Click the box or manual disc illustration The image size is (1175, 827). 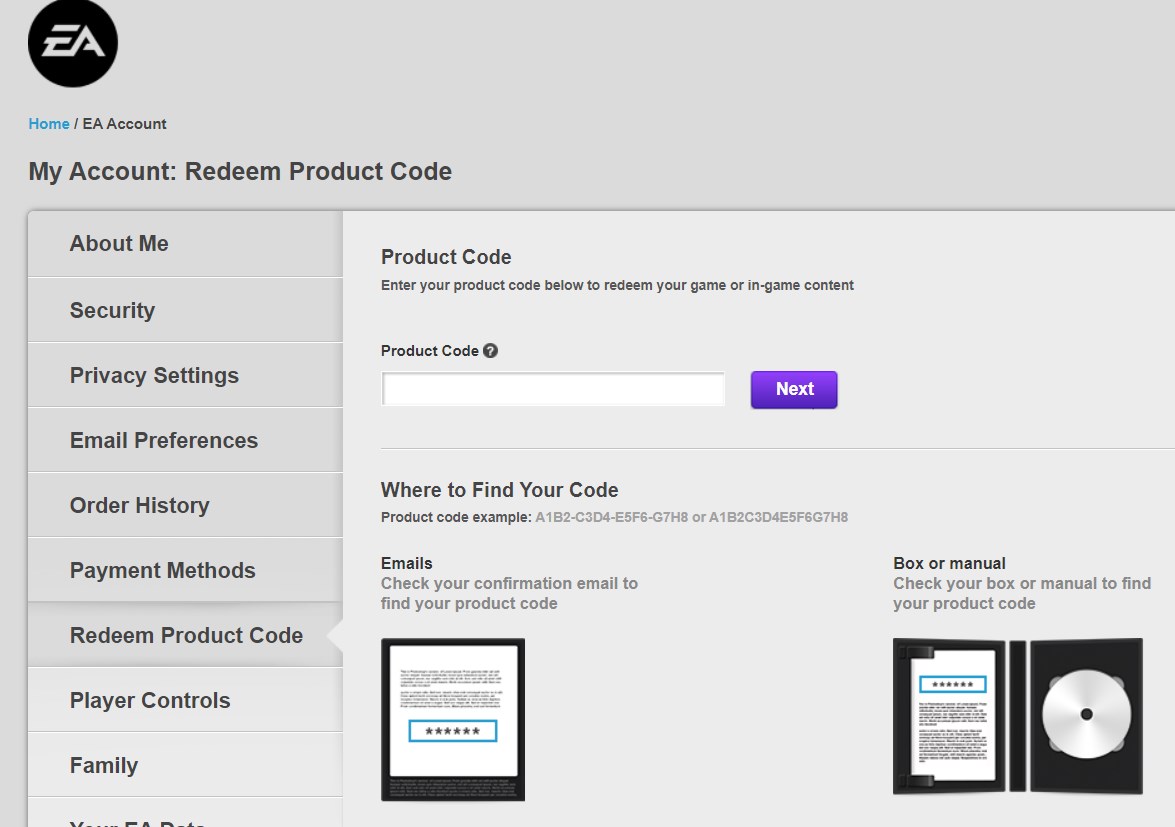pos(1018,716)
